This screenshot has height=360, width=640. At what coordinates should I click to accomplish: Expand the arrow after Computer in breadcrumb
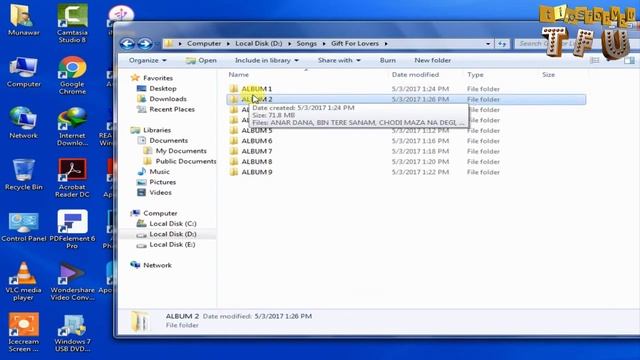(x=228, y=44)
